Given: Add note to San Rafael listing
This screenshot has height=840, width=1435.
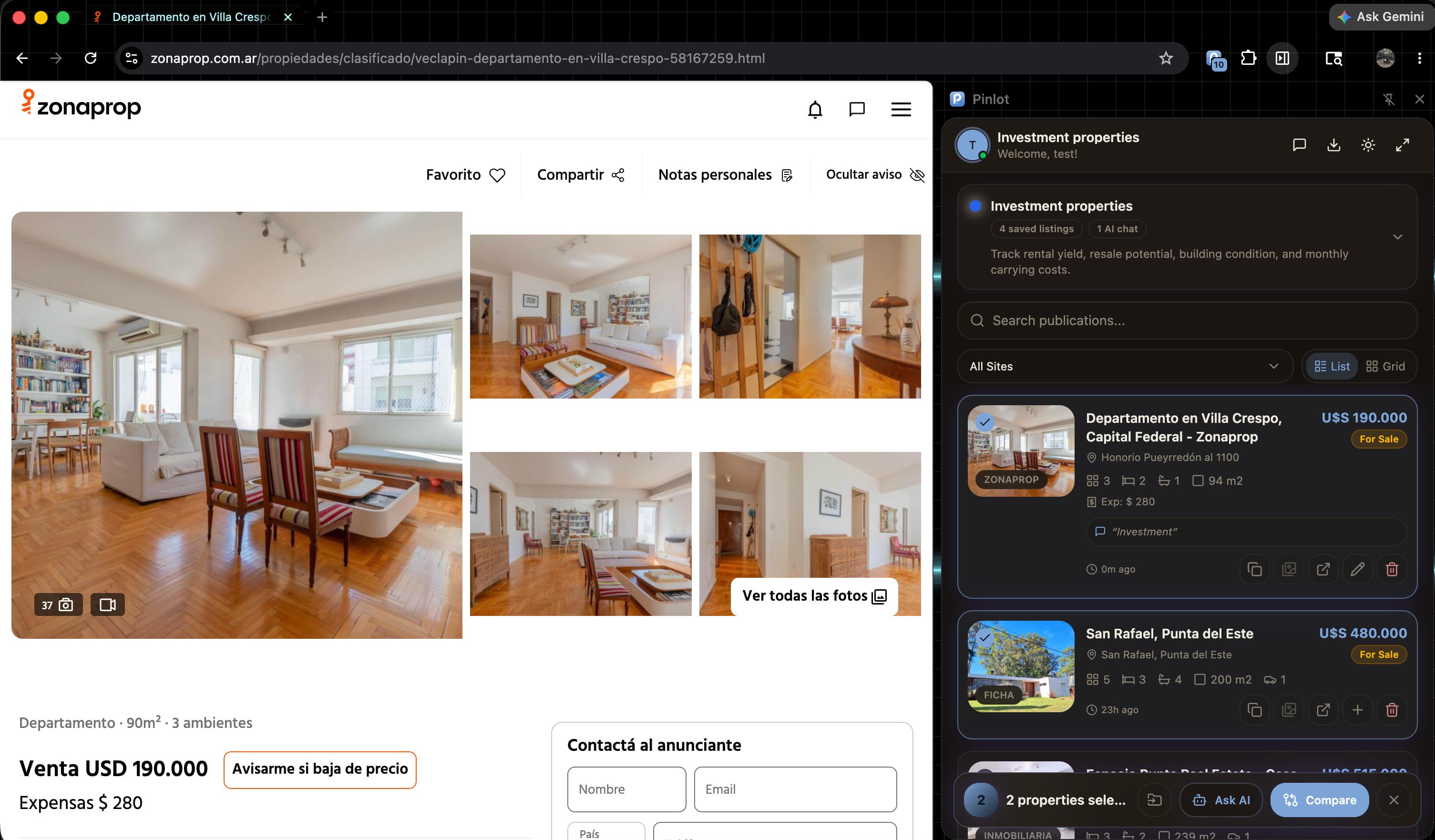Looking at the screenshot, I should click(1358, 709).
